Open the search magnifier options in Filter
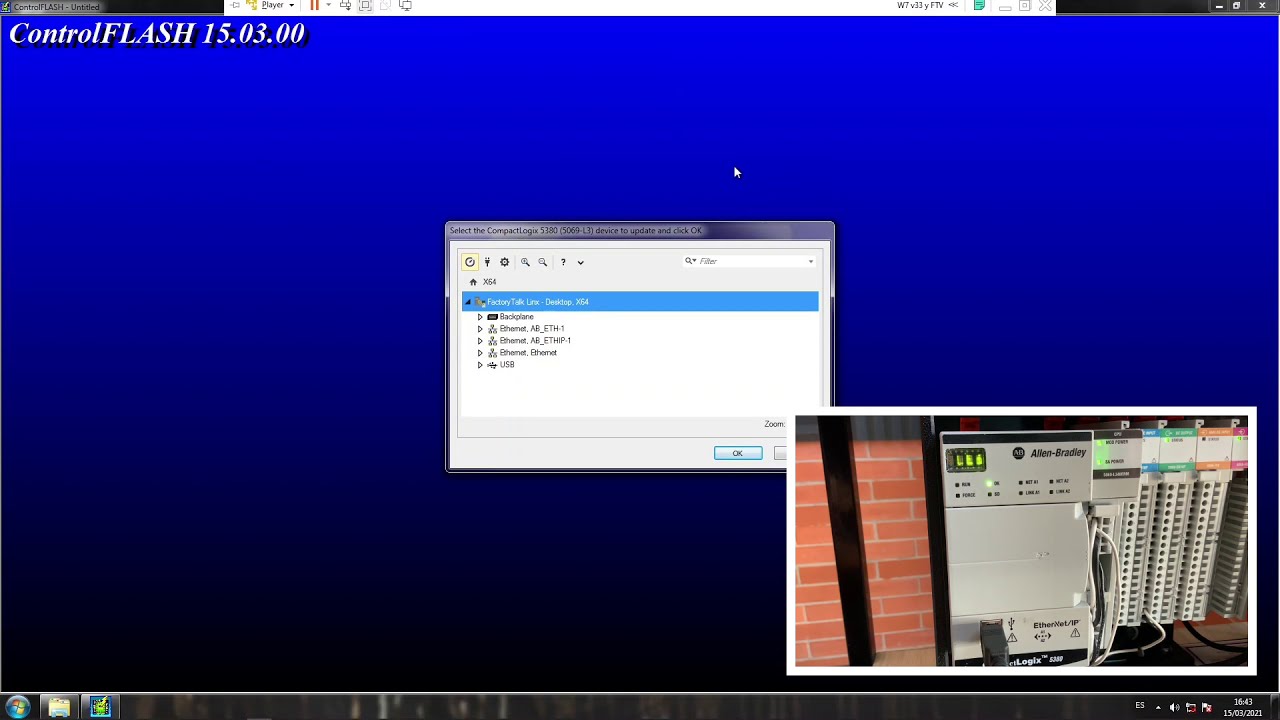This screenshot has width=1280, height=720. pyautogui.click(x=690, y=261)
